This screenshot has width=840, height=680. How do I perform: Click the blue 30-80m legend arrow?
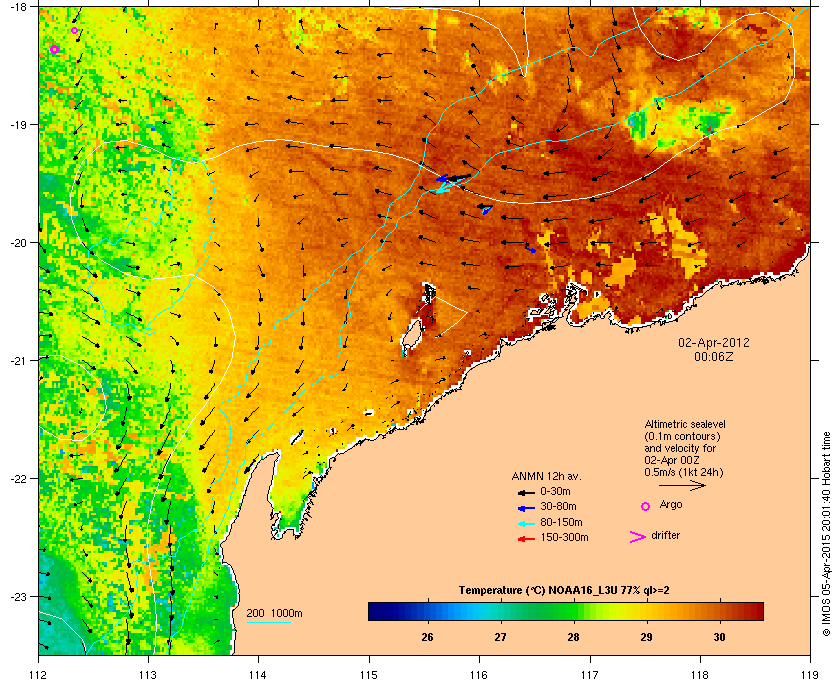click(x=526, y=507)
